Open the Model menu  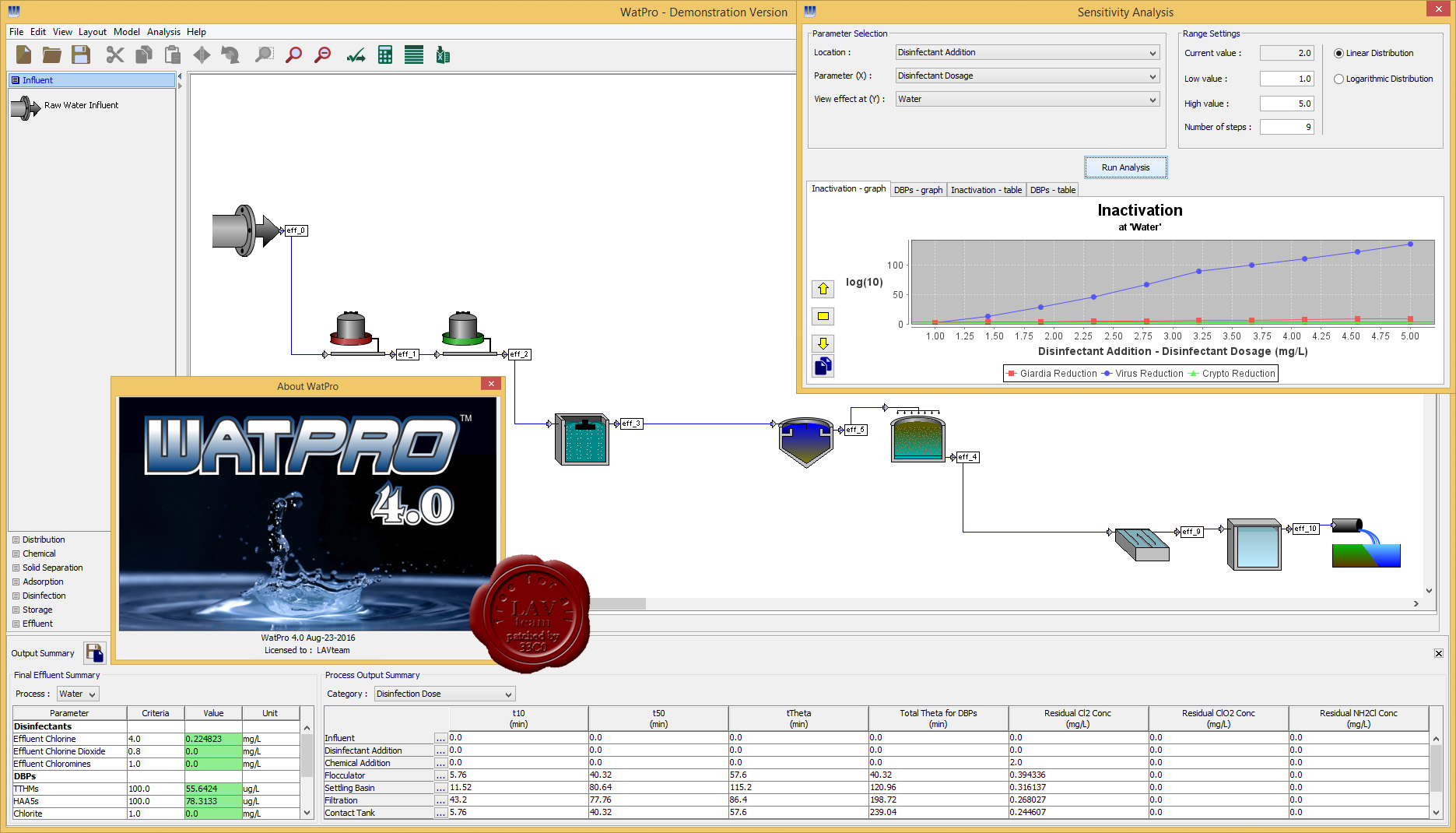pos(127,32)
